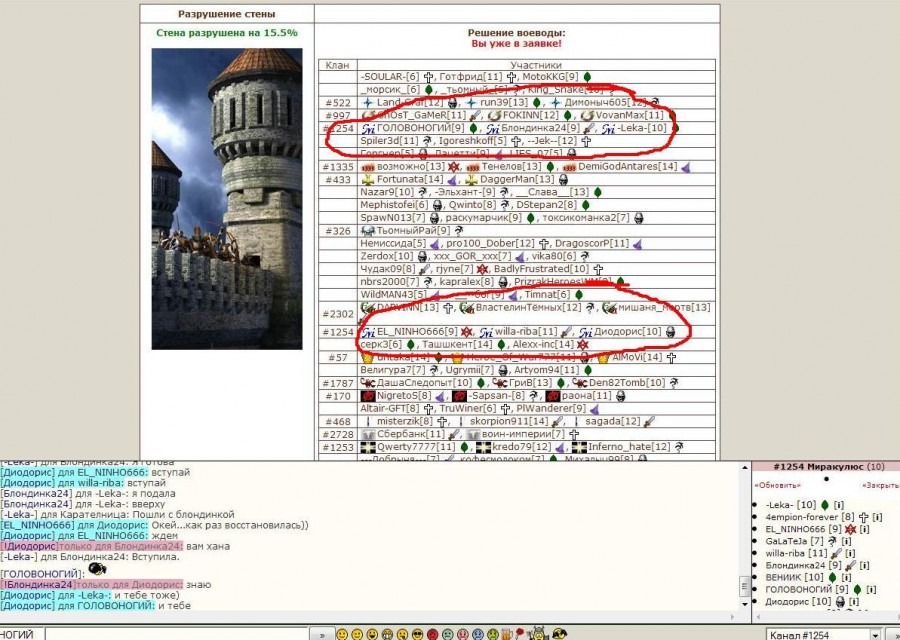Click the helmet icon after DaggerMan[13]
The image size is (900, 640).
(563, 180)
